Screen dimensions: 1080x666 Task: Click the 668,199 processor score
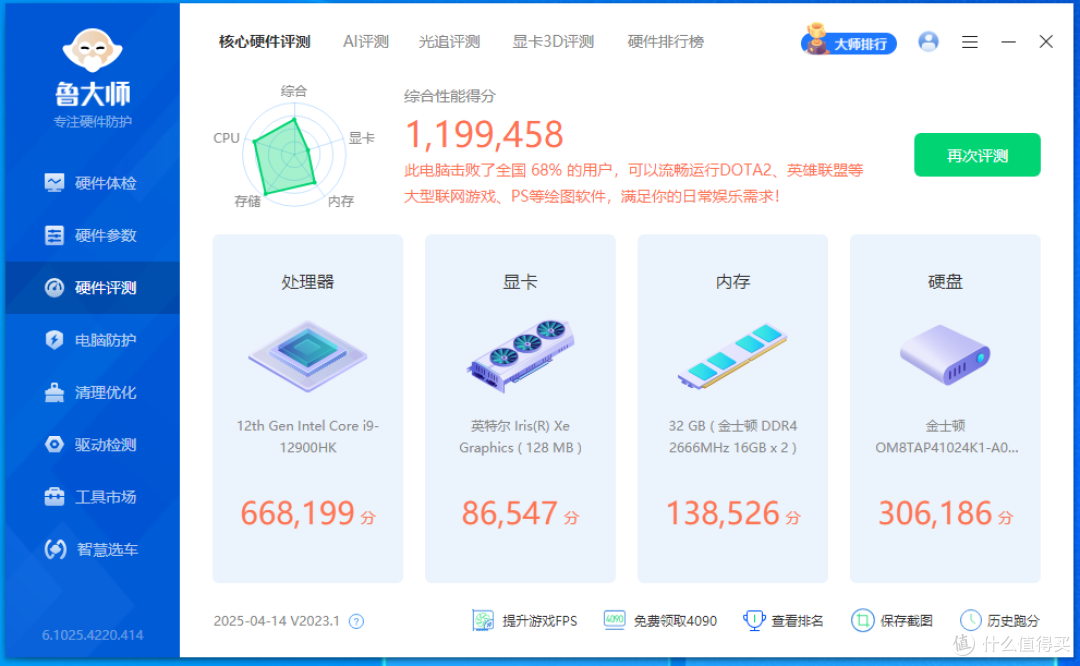tap(298, 513)
